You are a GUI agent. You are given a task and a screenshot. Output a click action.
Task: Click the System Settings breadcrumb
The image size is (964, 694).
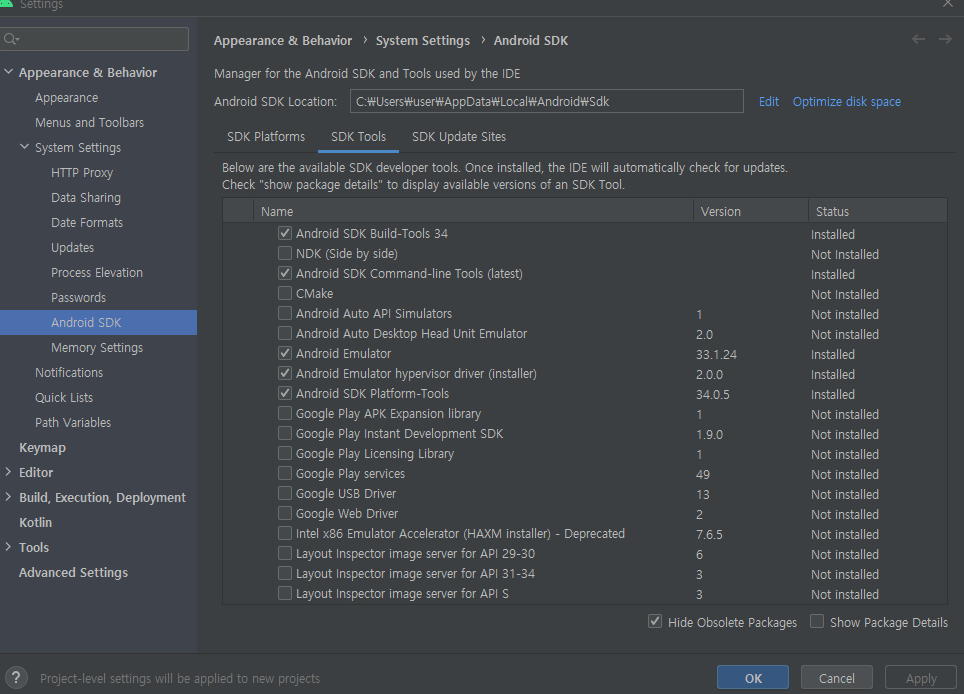click(422, 41)
